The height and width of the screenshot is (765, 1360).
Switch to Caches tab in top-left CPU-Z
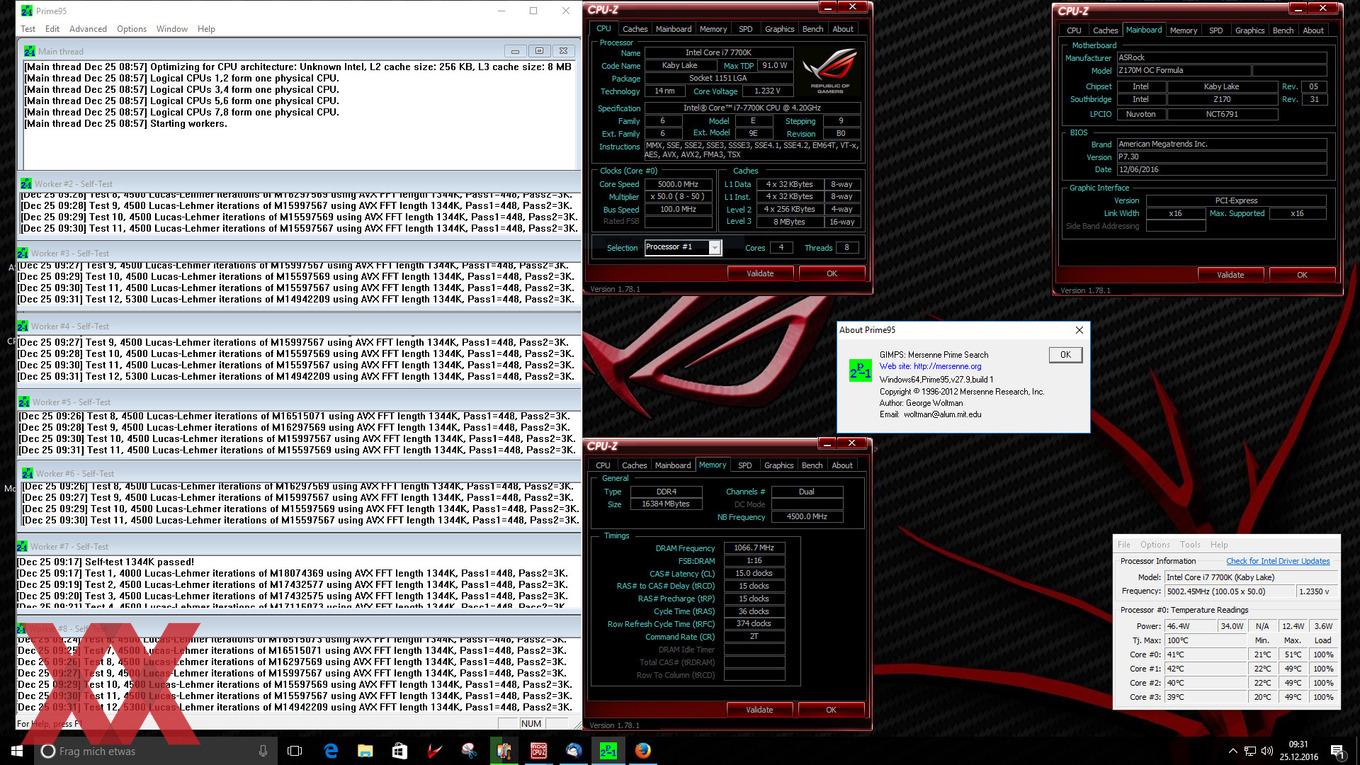tap(635, 29)
